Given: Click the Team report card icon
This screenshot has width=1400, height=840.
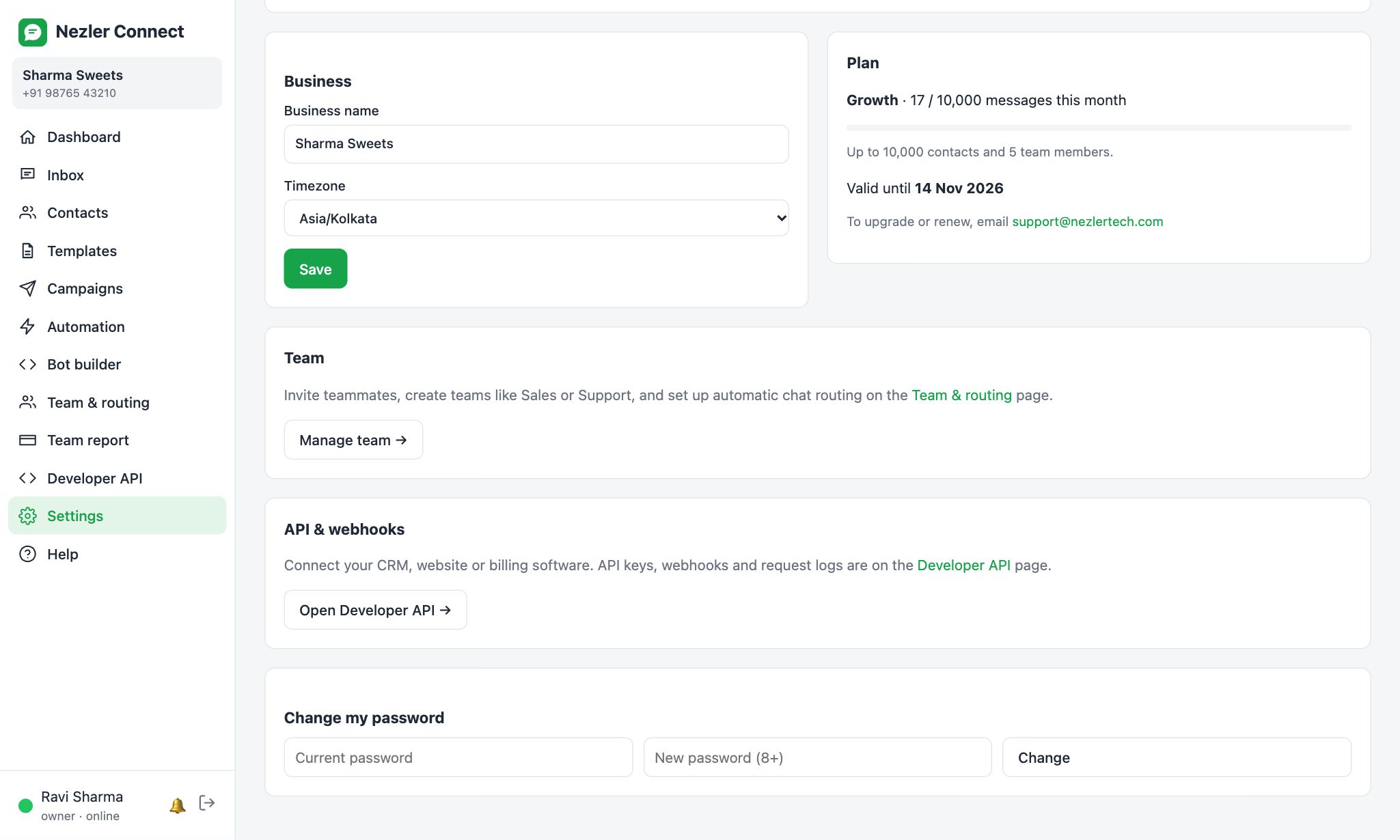Looking at the screenshot, I should coord(27,440).
